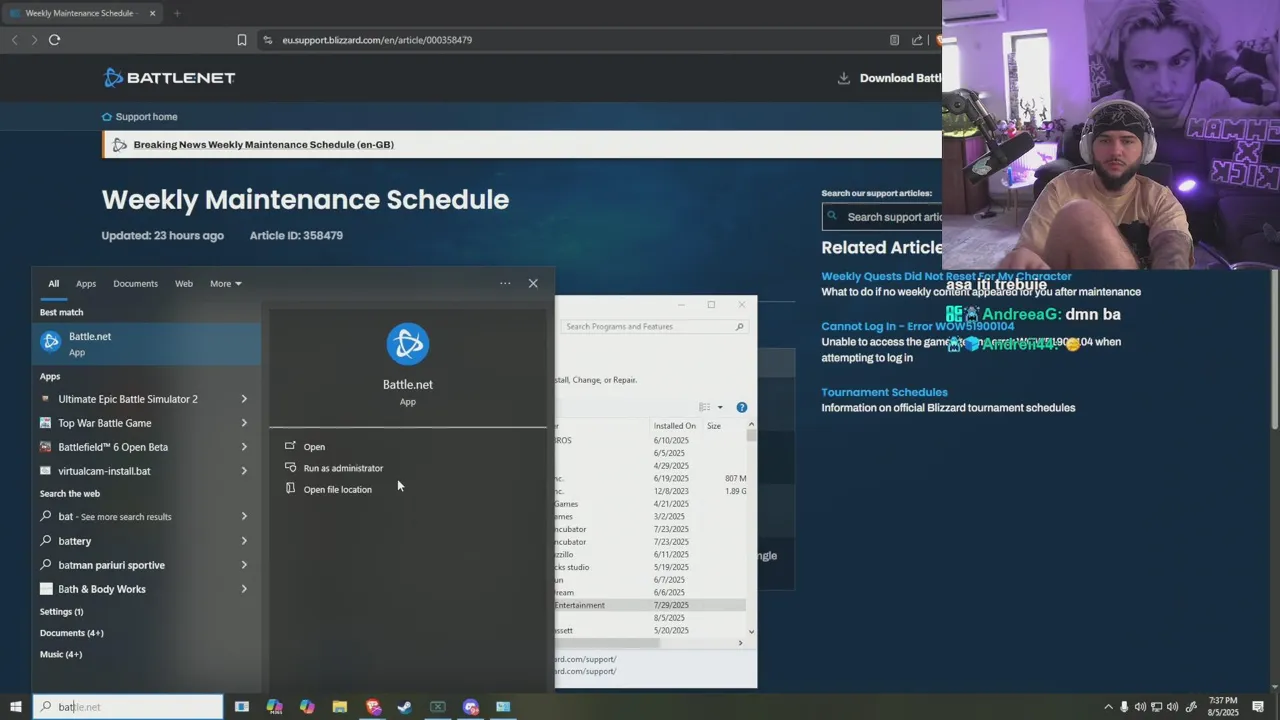Click the Battle.net logo on the page
The image size is (1280, 720).
(170, 78)
